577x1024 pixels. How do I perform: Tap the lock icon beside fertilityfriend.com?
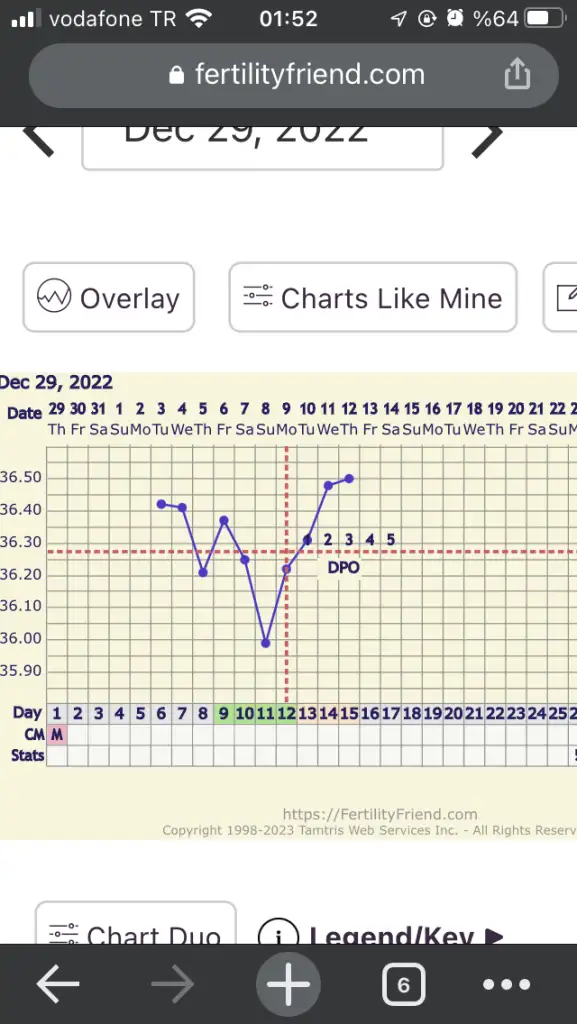tap(176, 75)
